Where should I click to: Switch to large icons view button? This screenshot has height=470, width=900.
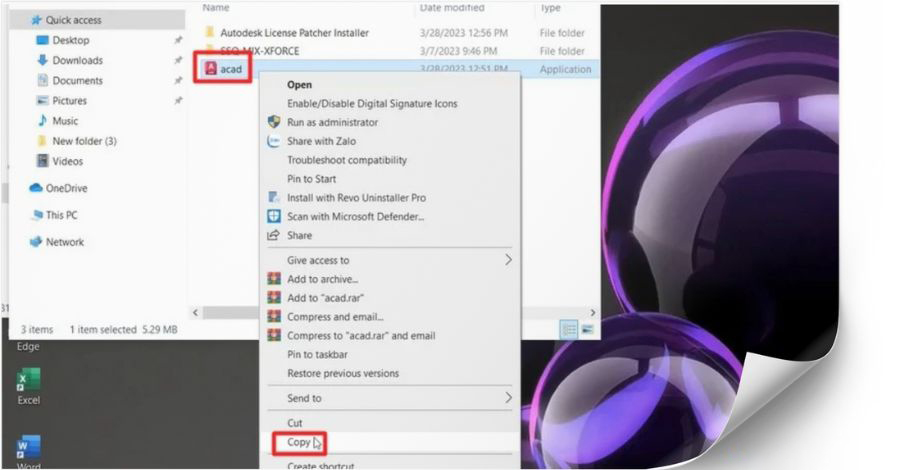[587, 329]
